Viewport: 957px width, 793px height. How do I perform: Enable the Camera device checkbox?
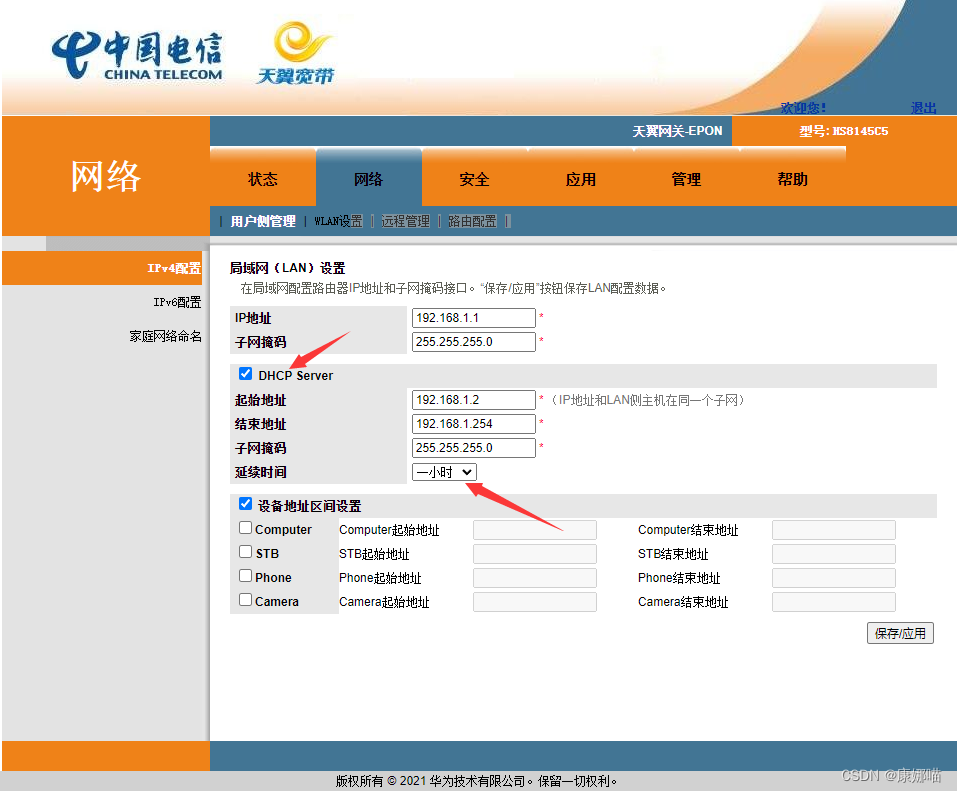click(x=245, y=599)
